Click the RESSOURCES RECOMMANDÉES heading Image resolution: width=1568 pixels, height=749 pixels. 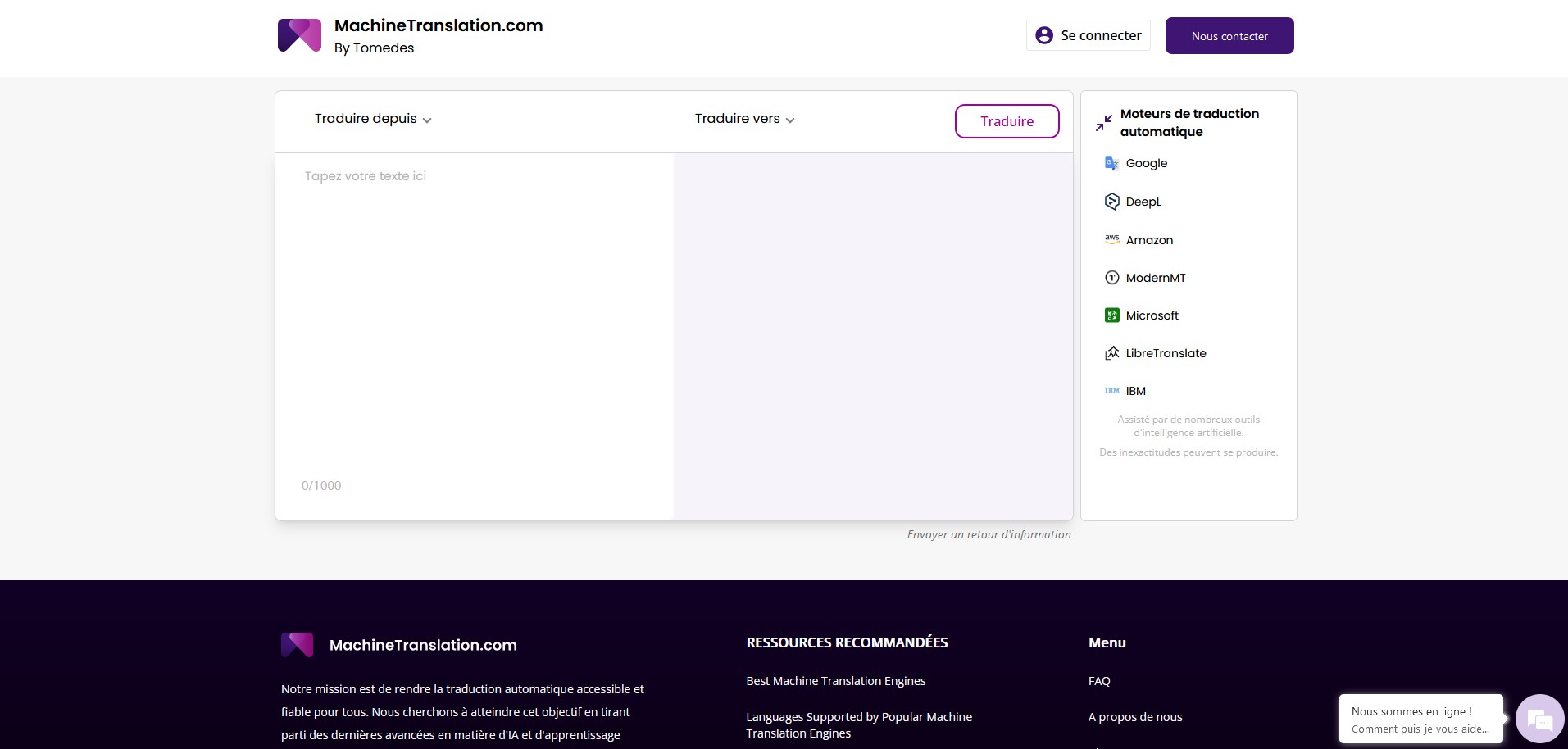[847, 642]
